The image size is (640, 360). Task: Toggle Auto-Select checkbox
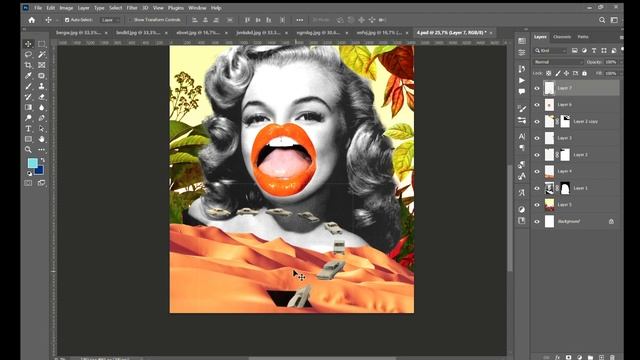pyautogui.click(x=67, y=20)
